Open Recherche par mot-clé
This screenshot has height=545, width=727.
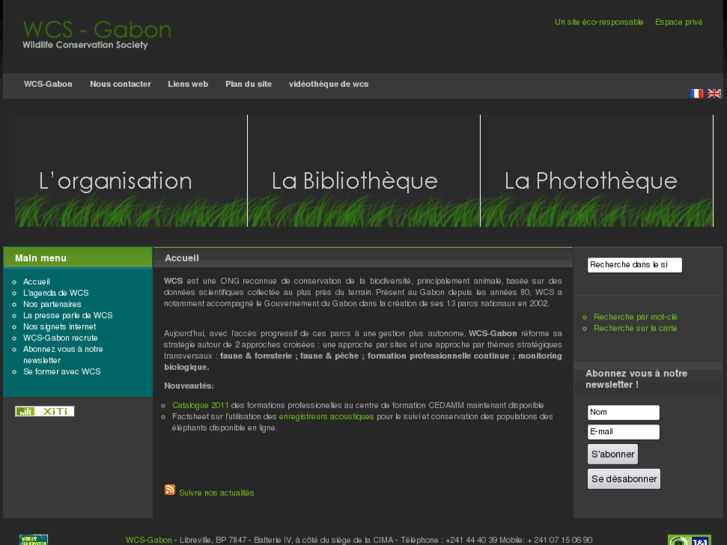tap(635, 317)
